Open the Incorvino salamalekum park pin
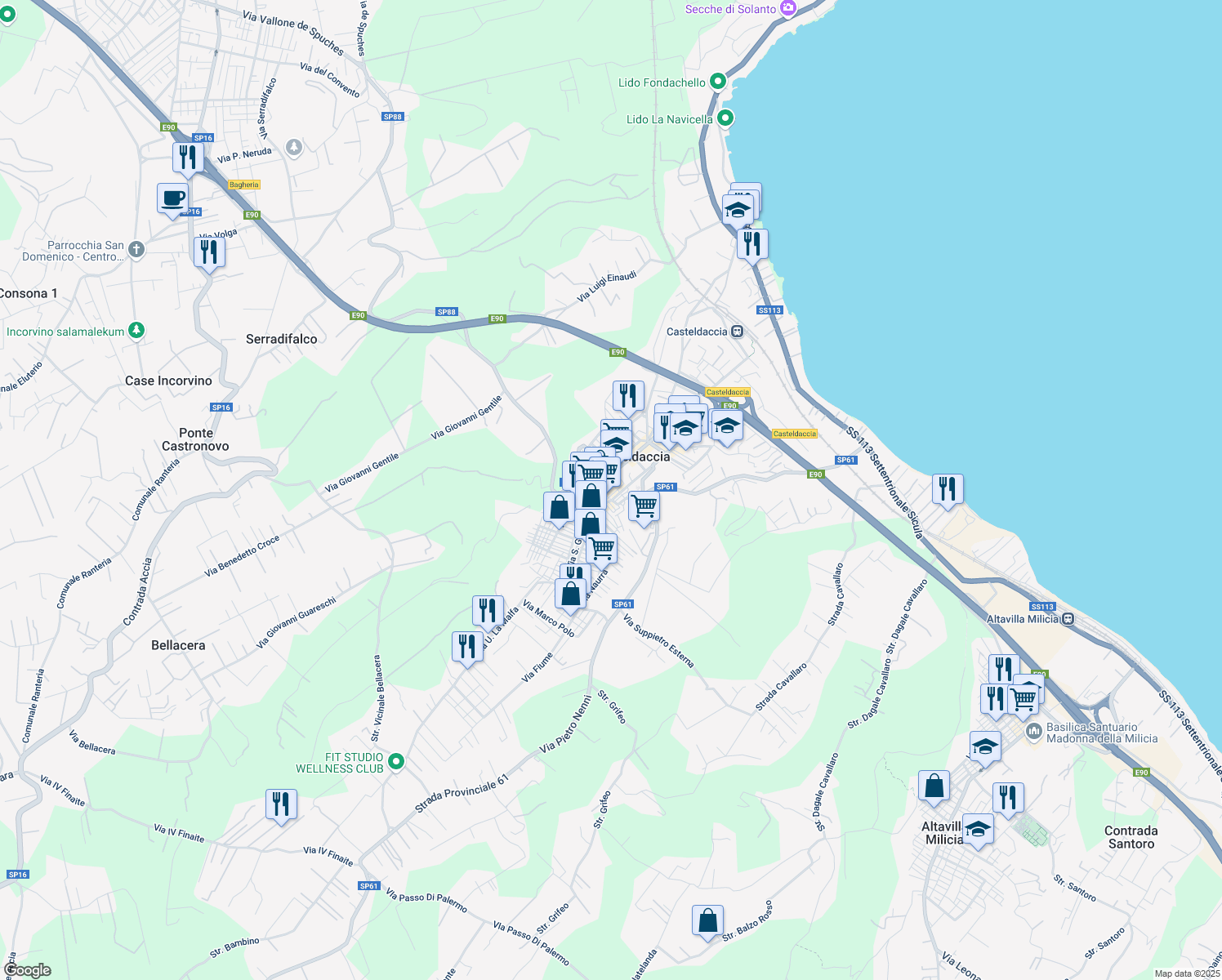This screenshot has width=1222, height=980. (136, 331)
